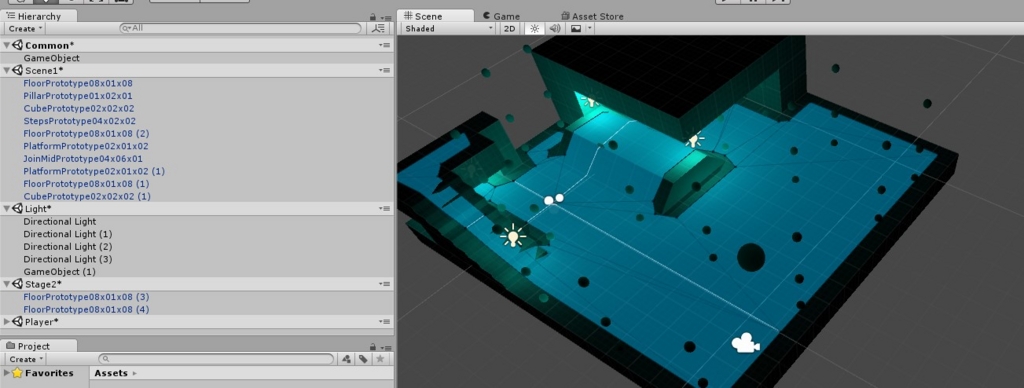
Task: Open the Scene1 scene options menu icon
Action: [385, 71]
